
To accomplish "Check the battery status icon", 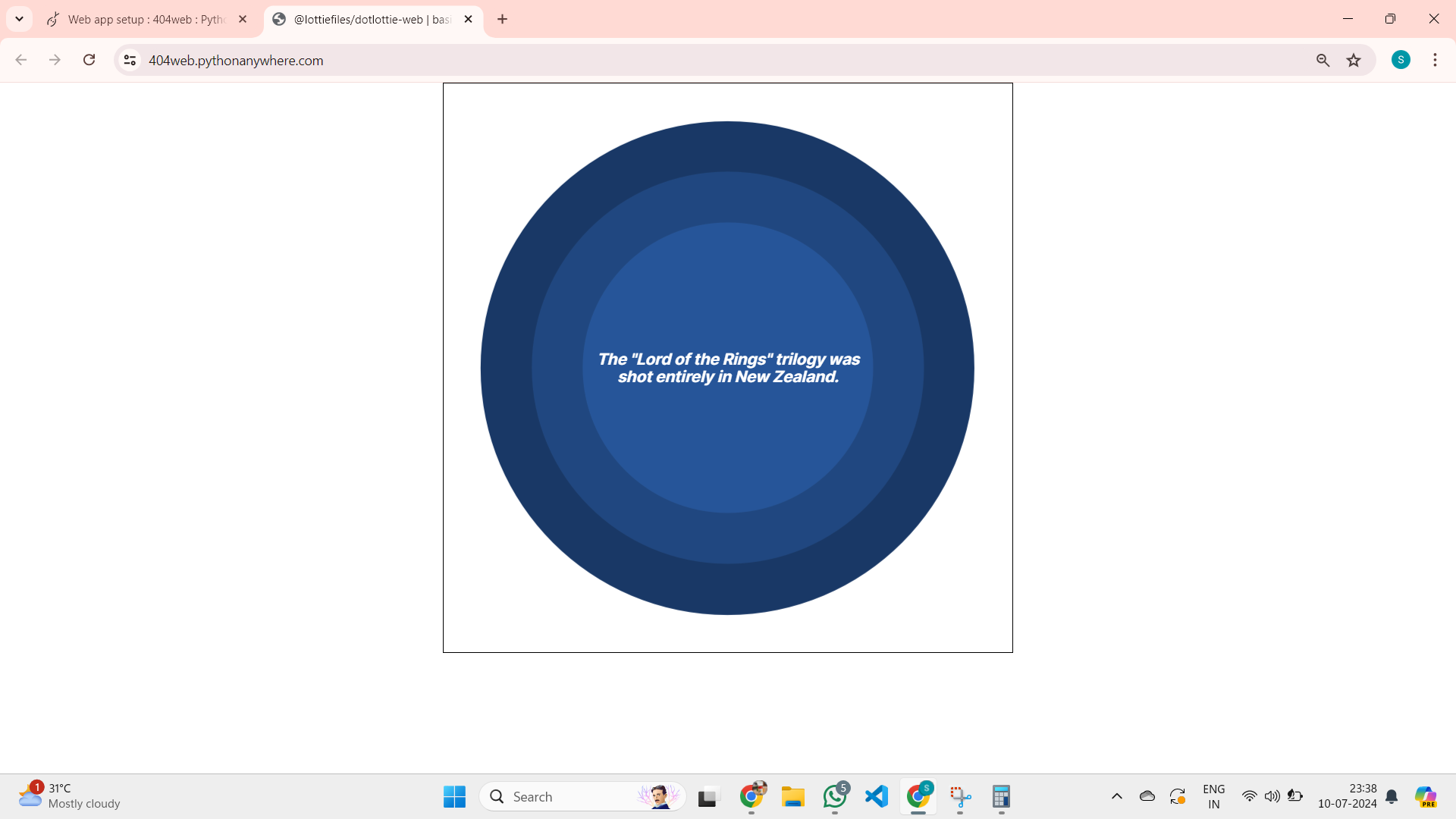I will coord(1295,796).
